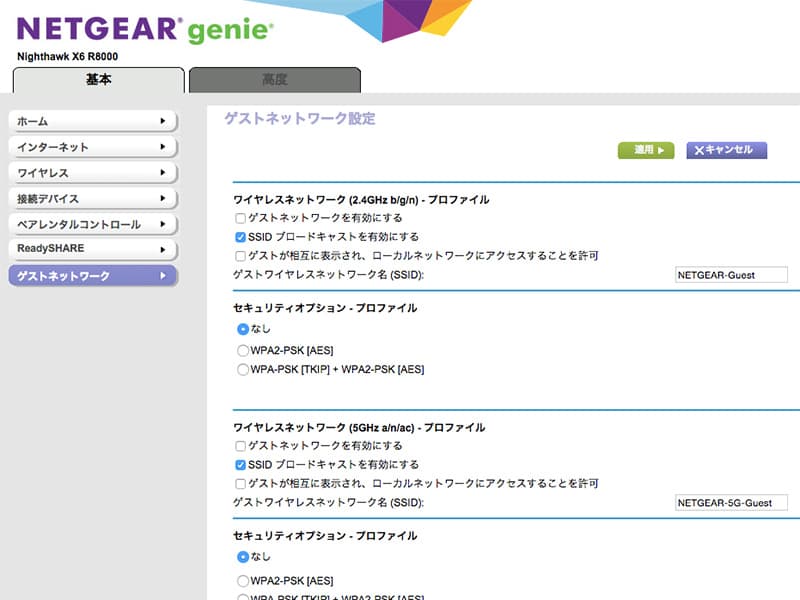Enable 2.4GHz guest network checkbox

click(x=240, y=218)
